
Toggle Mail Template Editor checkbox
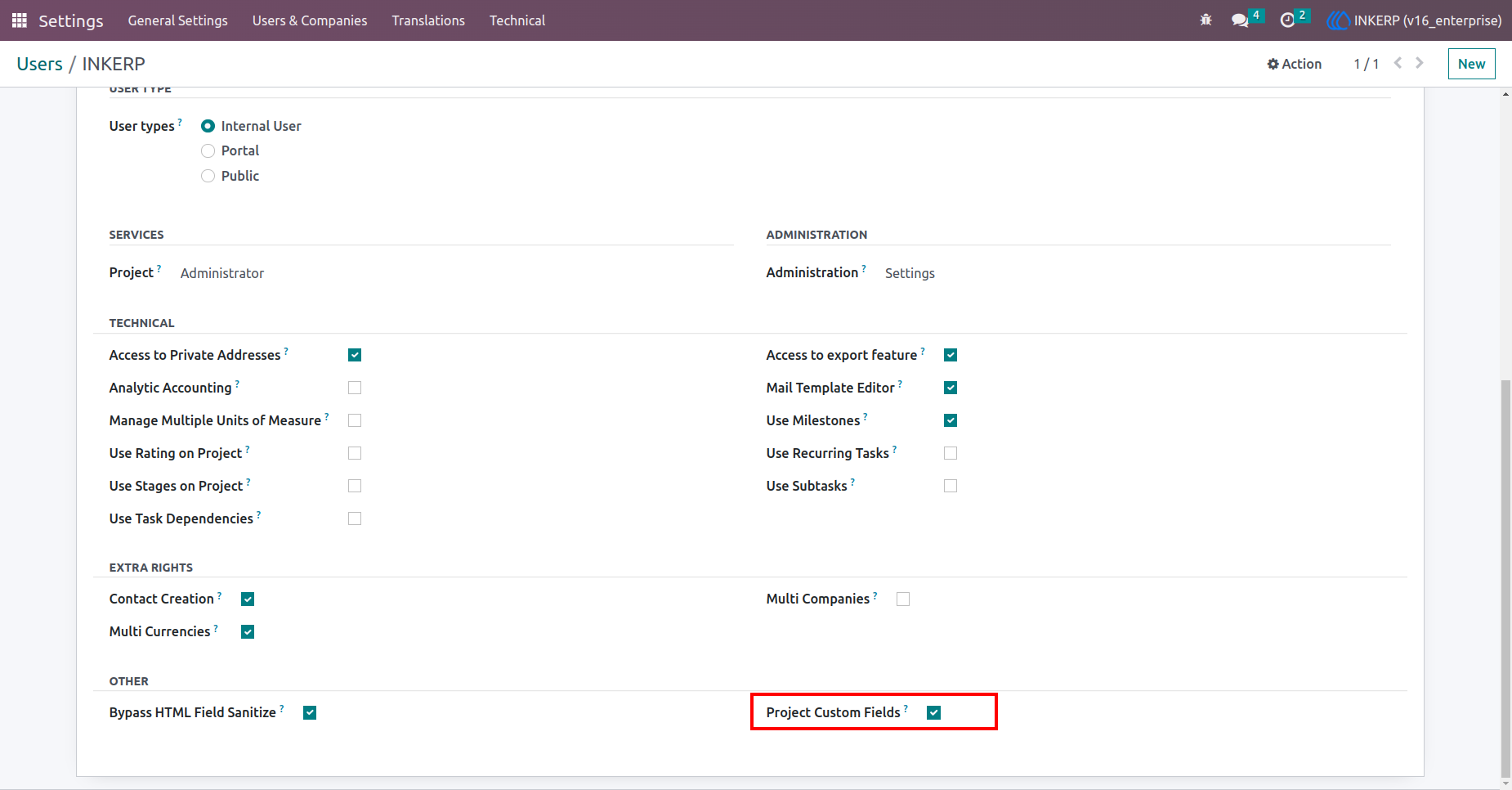click(951, 388)
